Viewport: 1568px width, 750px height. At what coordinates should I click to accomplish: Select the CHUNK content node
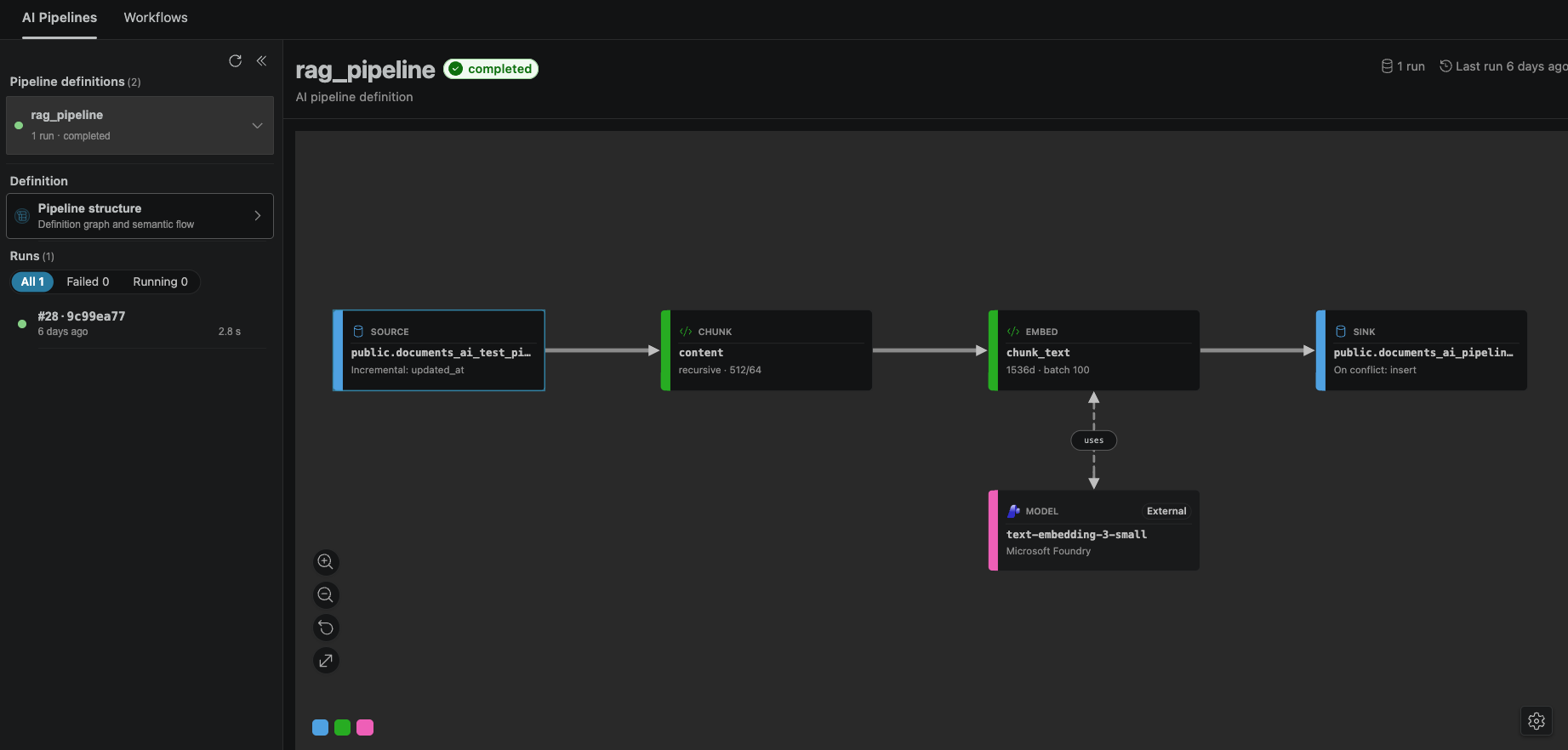[767, 350]
